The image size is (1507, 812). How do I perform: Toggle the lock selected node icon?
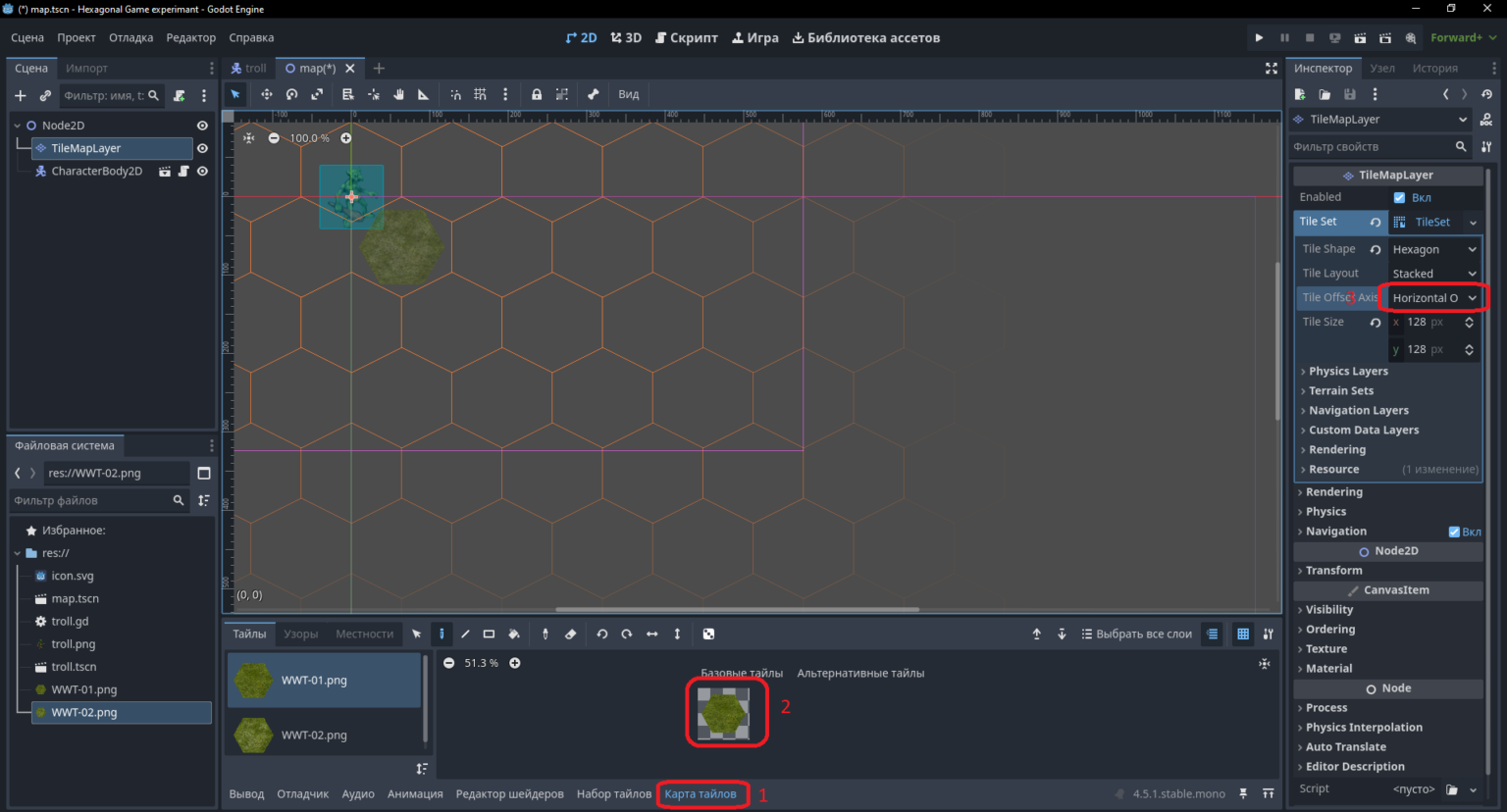click(x=537, y=94)
